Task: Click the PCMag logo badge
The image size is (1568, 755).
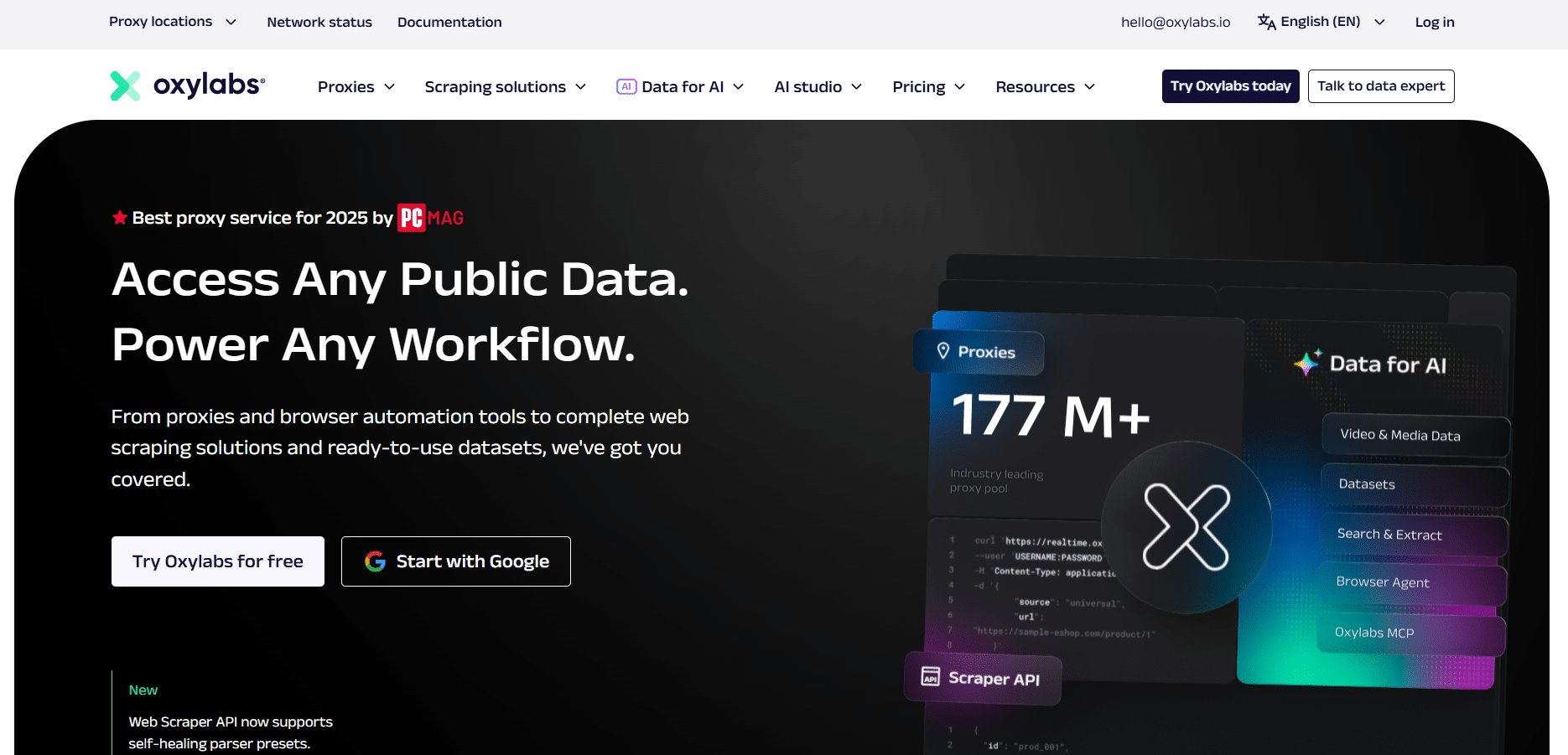Action: [x=430, y=218]
